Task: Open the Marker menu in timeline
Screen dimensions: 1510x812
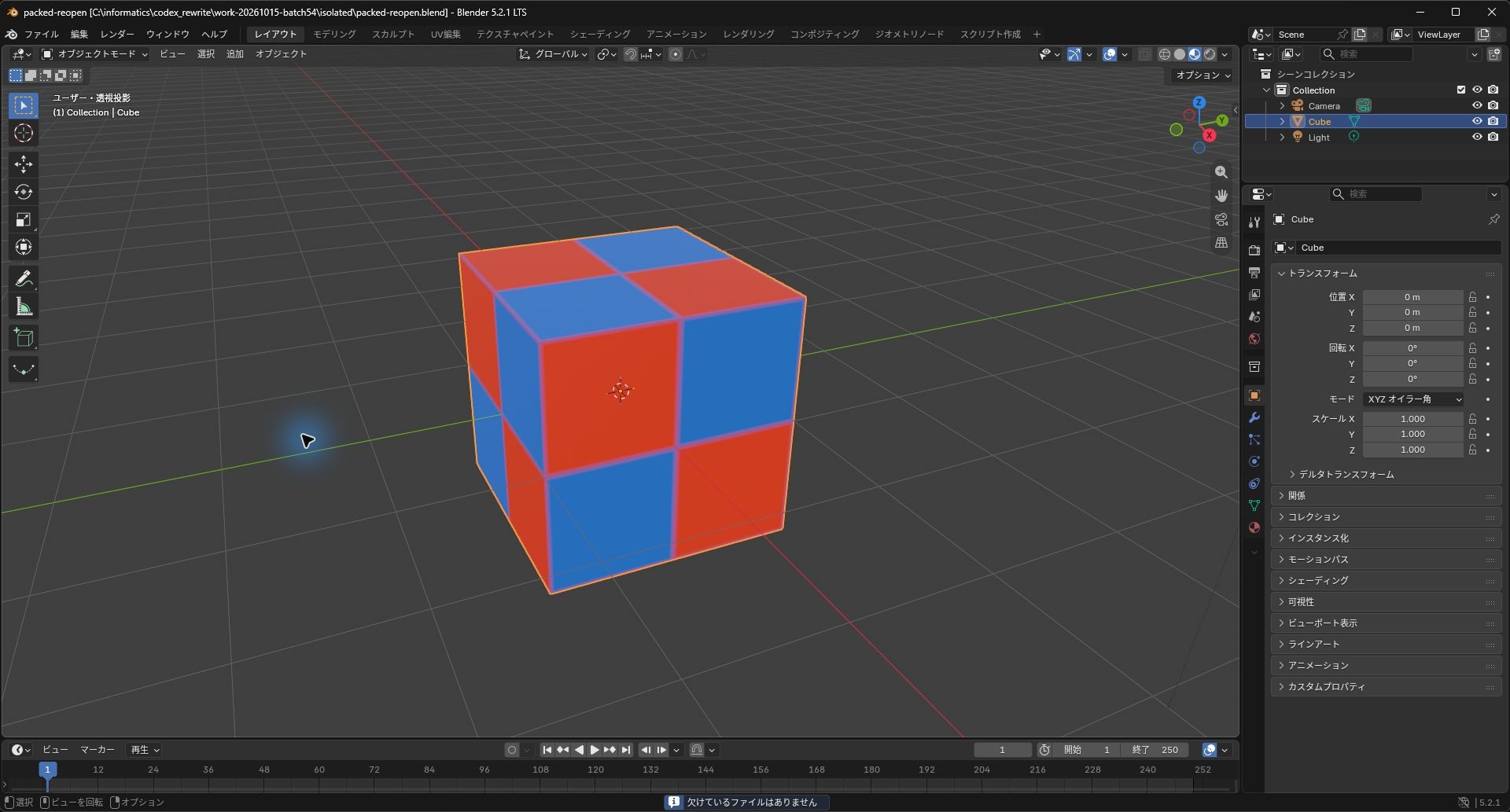Action: (98, 750)
